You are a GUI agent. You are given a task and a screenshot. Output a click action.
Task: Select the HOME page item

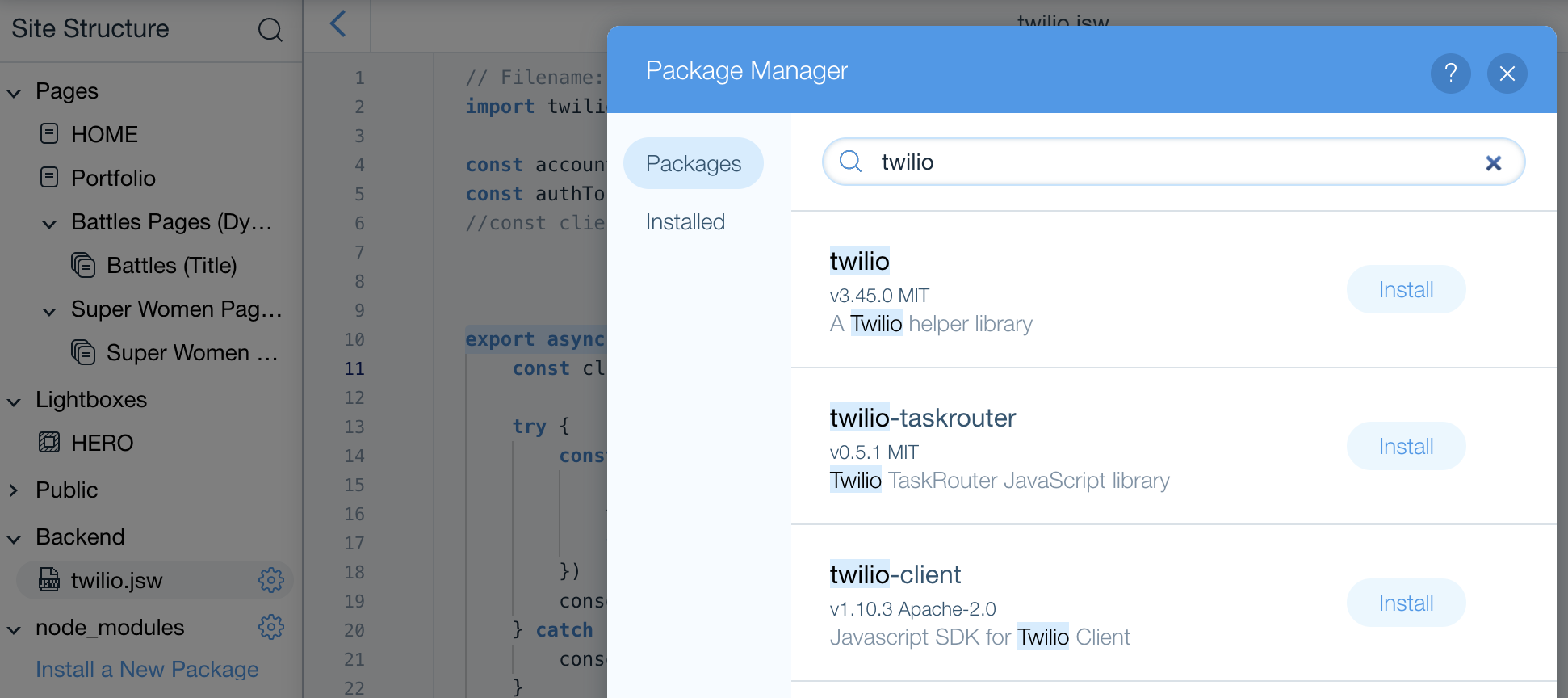[104, 134]
